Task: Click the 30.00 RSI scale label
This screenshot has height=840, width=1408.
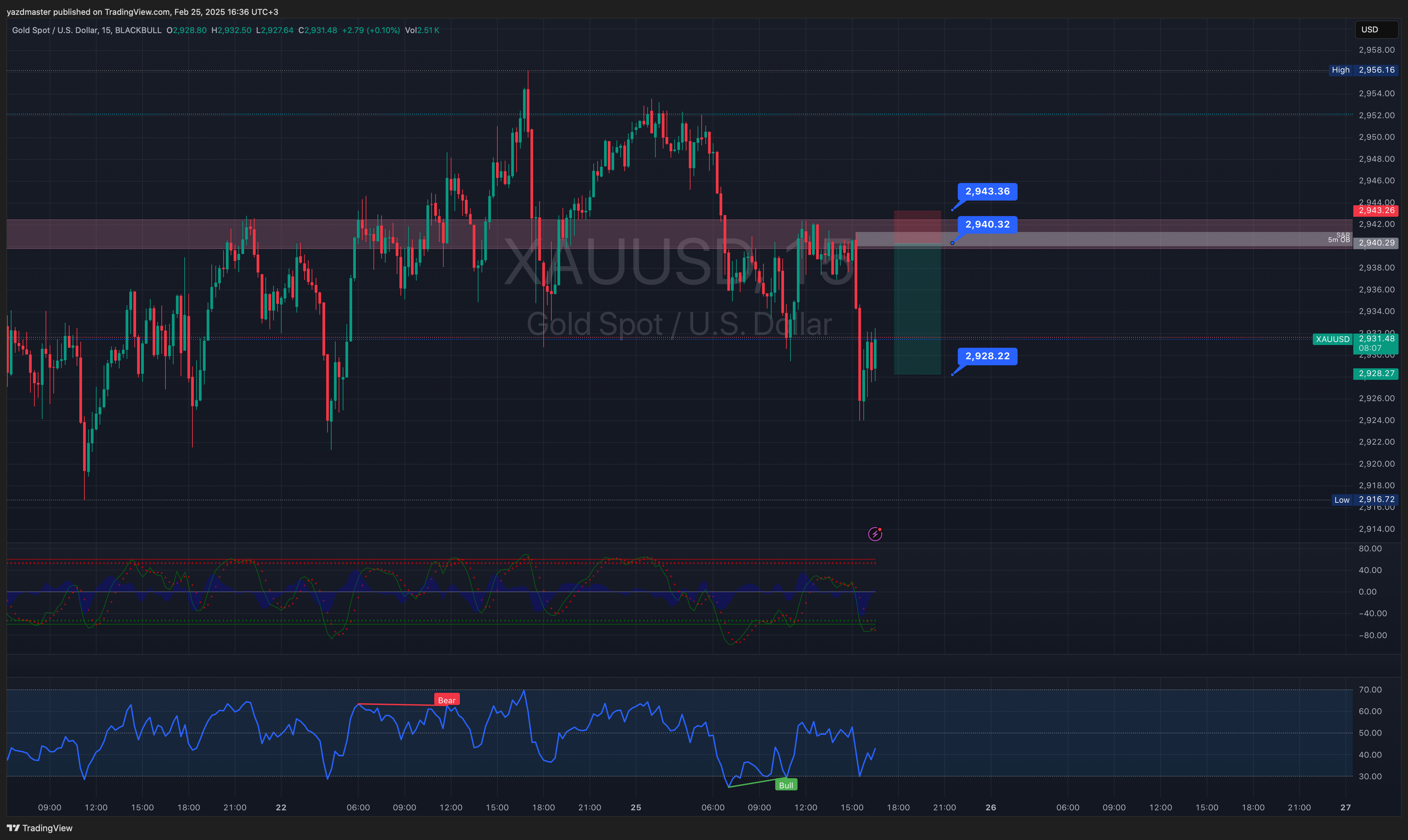Action: (1370, 777)
